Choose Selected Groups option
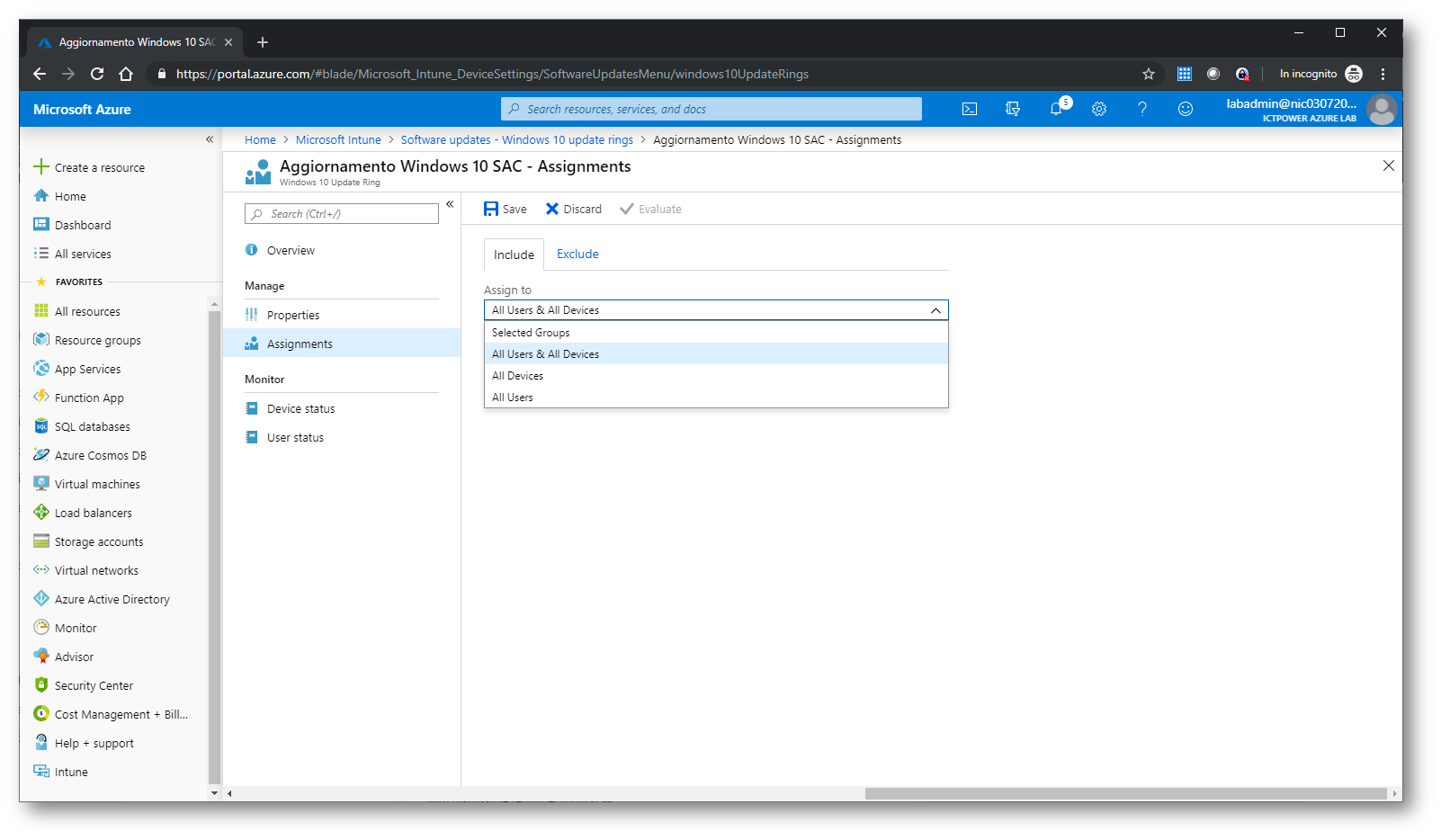The width and height of the screenshot is (1441, 840). 716,333
